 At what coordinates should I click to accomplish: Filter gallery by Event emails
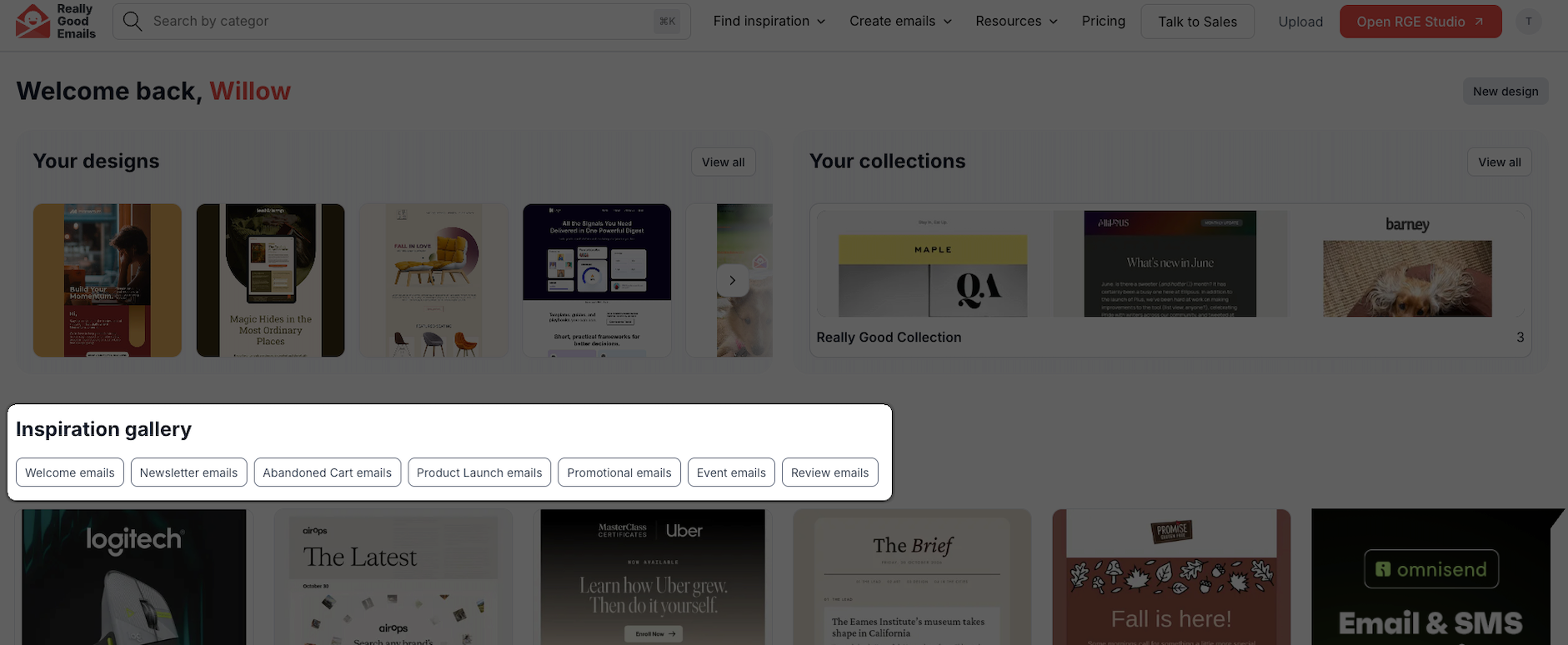coord(731,472)
